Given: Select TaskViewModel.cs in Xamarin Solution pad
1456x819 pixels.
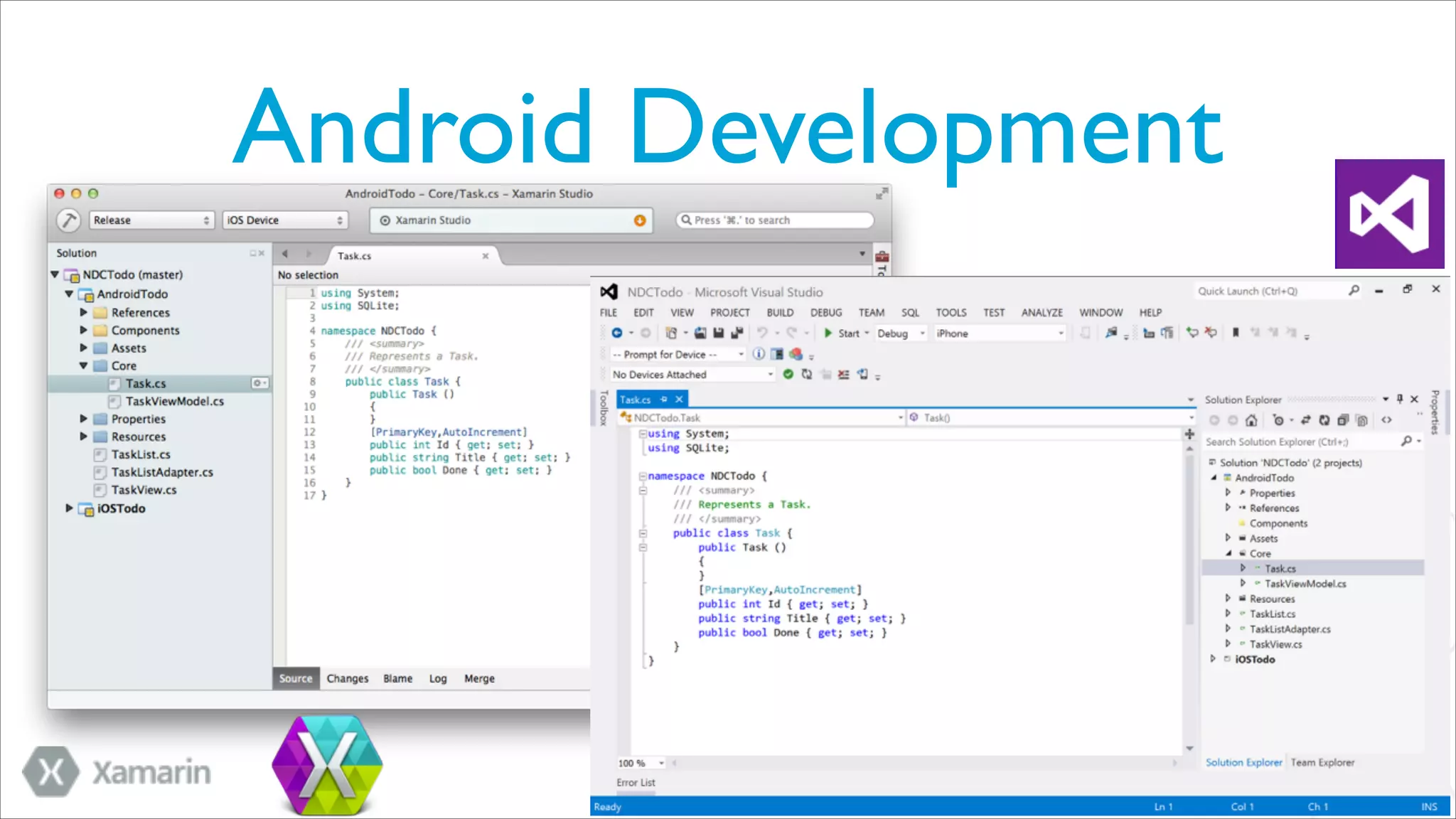Looking at the screenshot, I should click(x=175, y=402).
